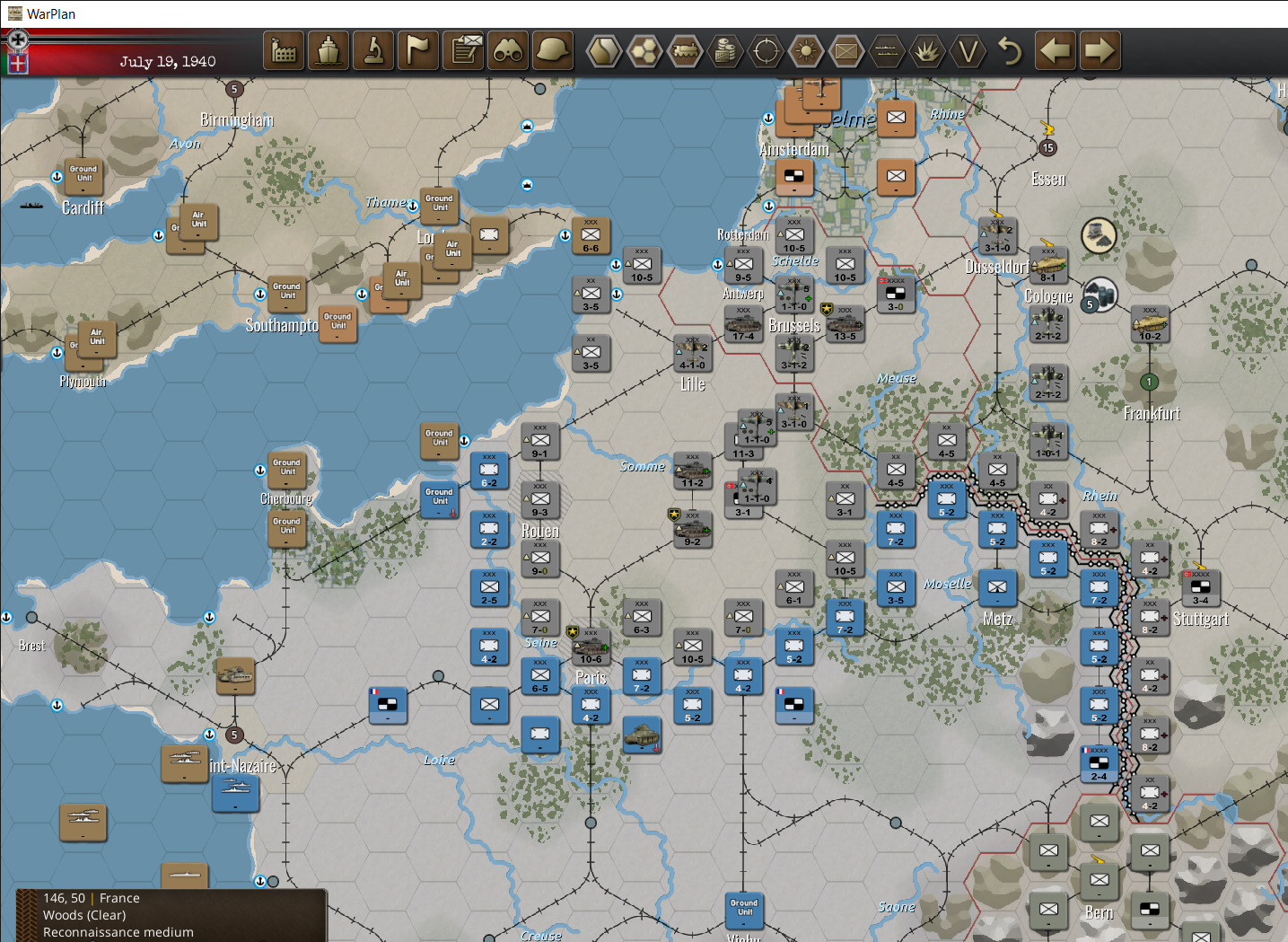Click the V hexagon toolbar button
Viewport: 1288px width, 942px height.
tap(968, 51)
